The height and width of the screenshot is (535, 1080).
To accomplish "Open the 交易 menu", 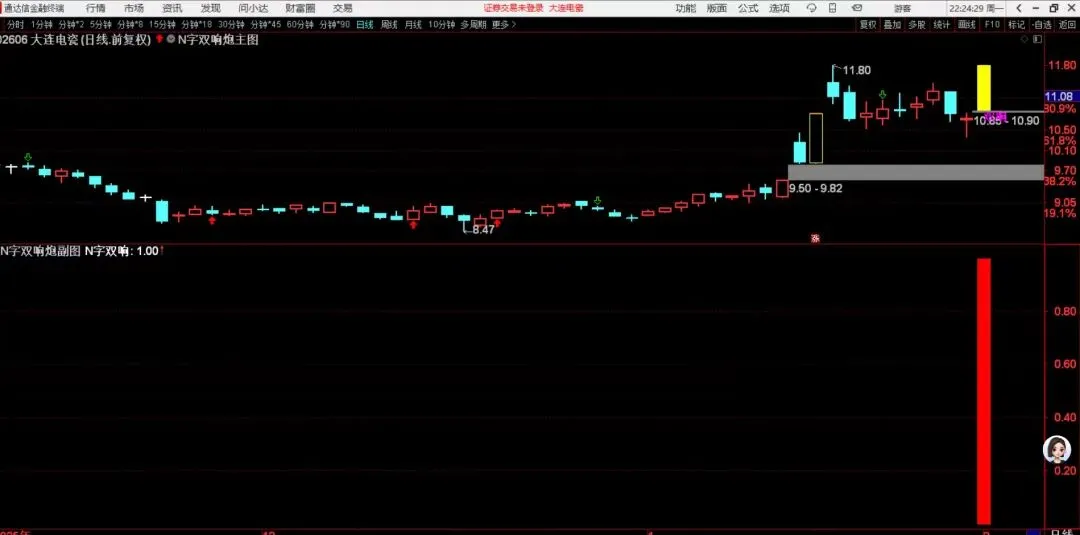I will tap(342, 8).
